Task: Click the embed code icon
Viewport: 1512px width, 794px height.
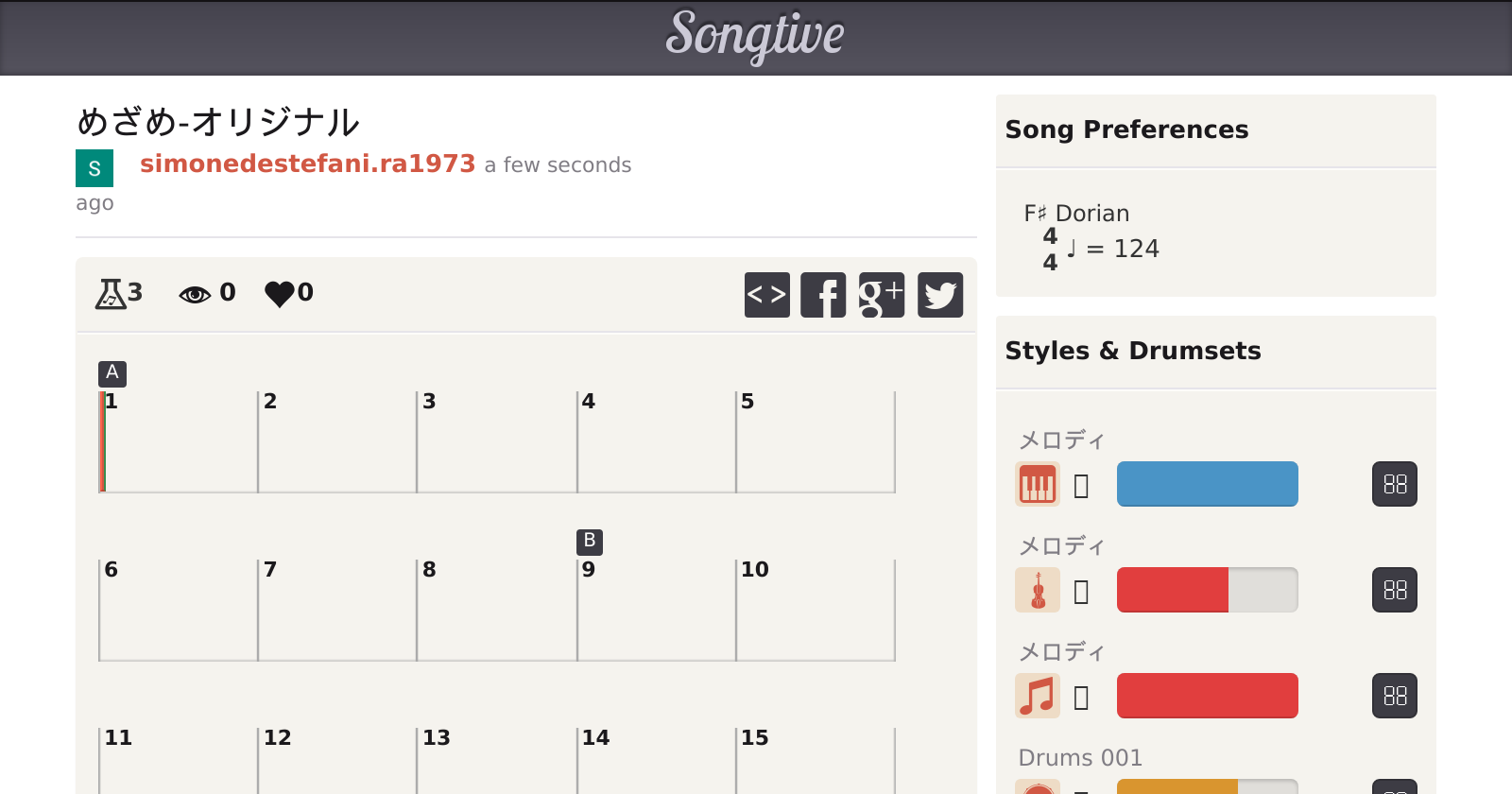Action: pyautogui.click(x=766, y=295)
